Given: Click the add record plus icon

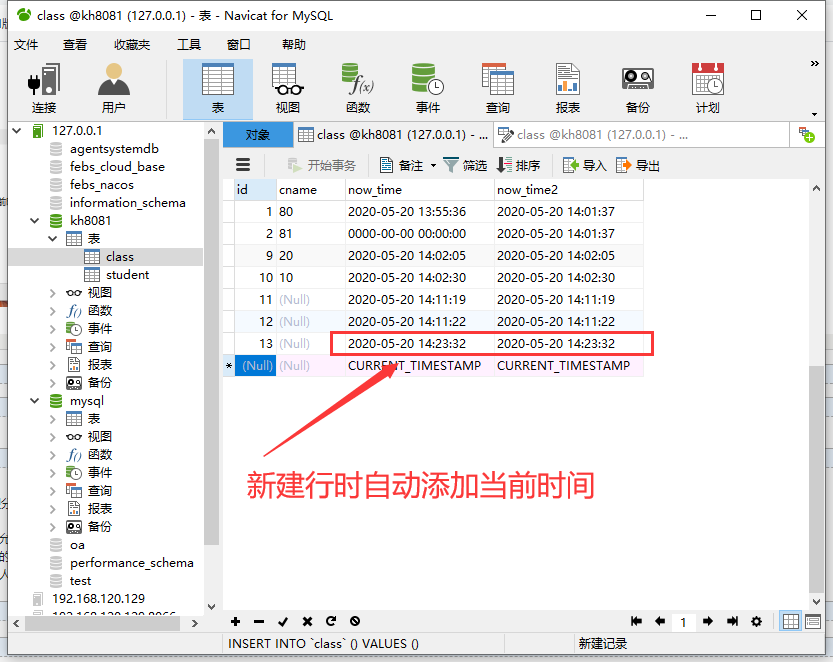Looking at the screenshot, I should pyautogui.click(x=235, y=621).
